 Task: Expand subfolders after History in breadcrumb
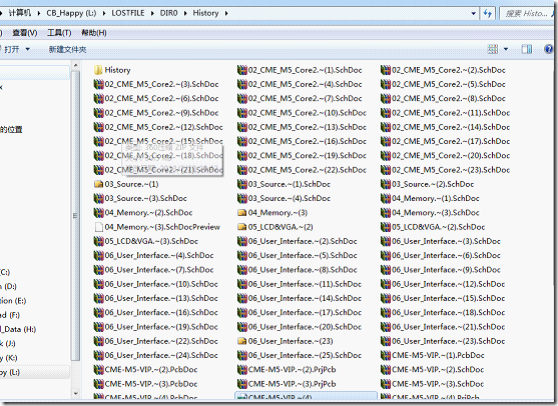226,14
